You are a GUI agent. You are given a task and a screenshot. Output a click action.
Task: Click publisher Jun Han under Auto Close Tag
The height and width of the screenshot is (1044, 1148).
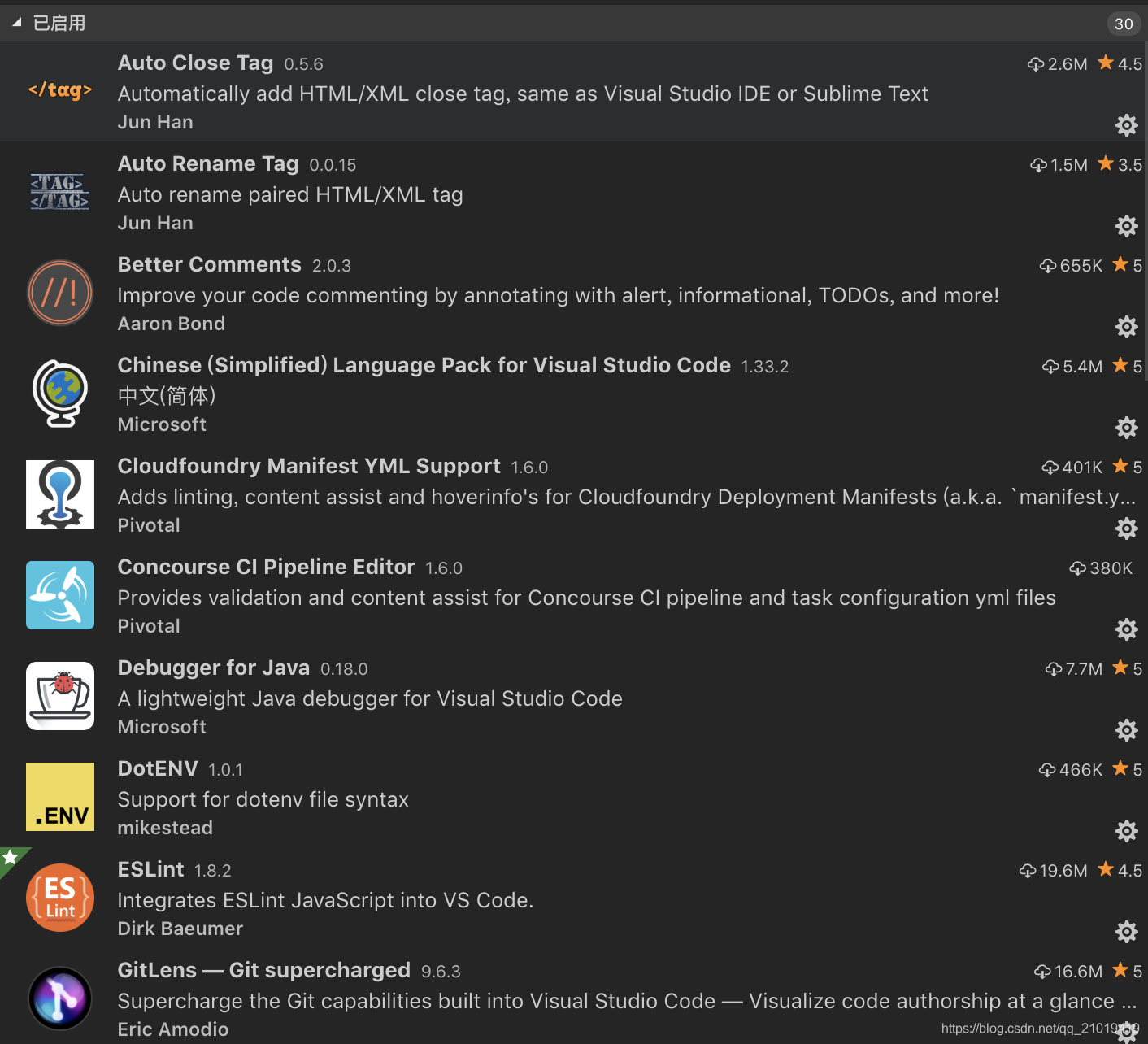[x=155, y=122]
